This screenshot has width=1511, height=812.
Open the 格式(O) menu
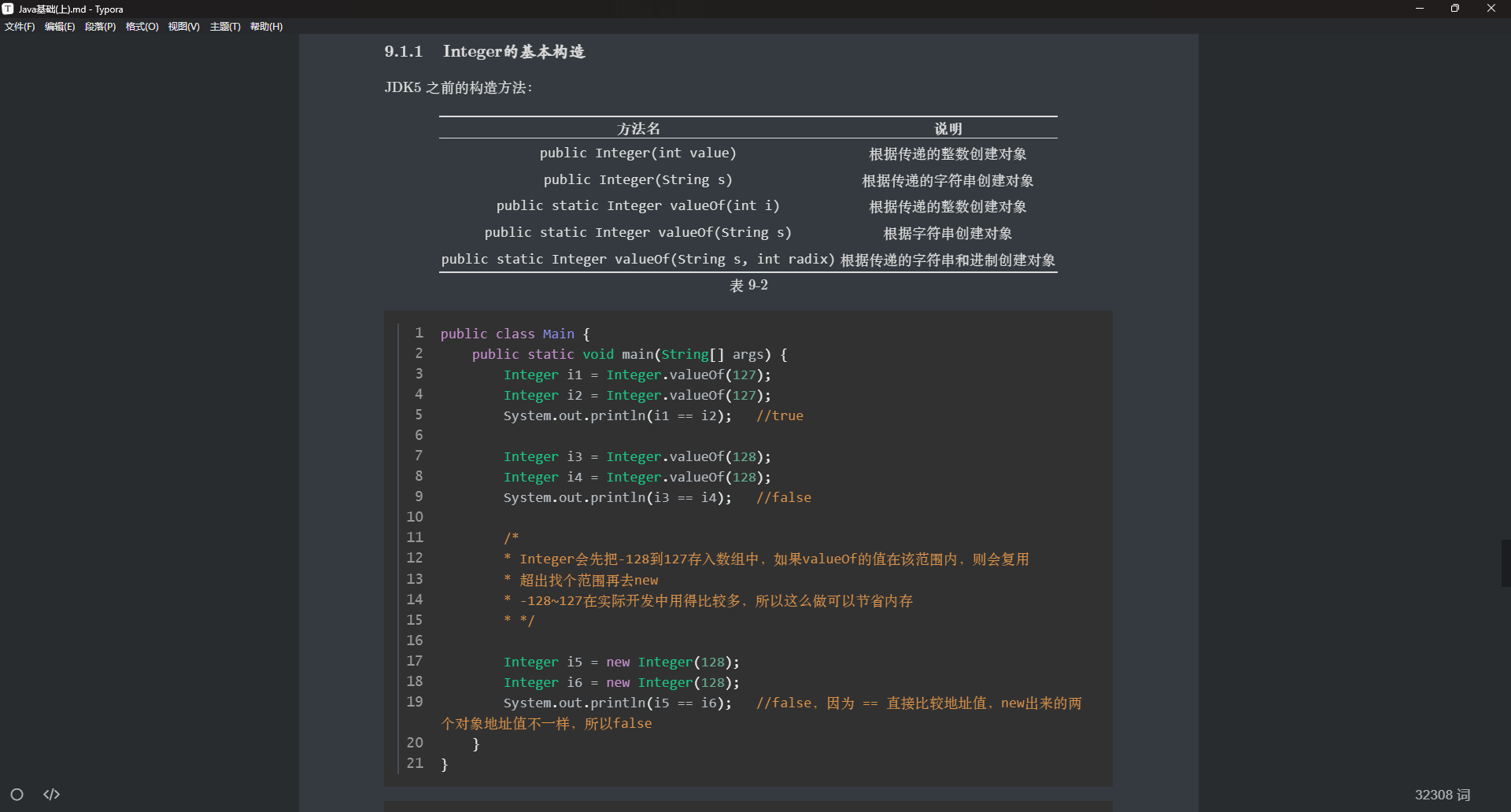[x=142, y=26]
